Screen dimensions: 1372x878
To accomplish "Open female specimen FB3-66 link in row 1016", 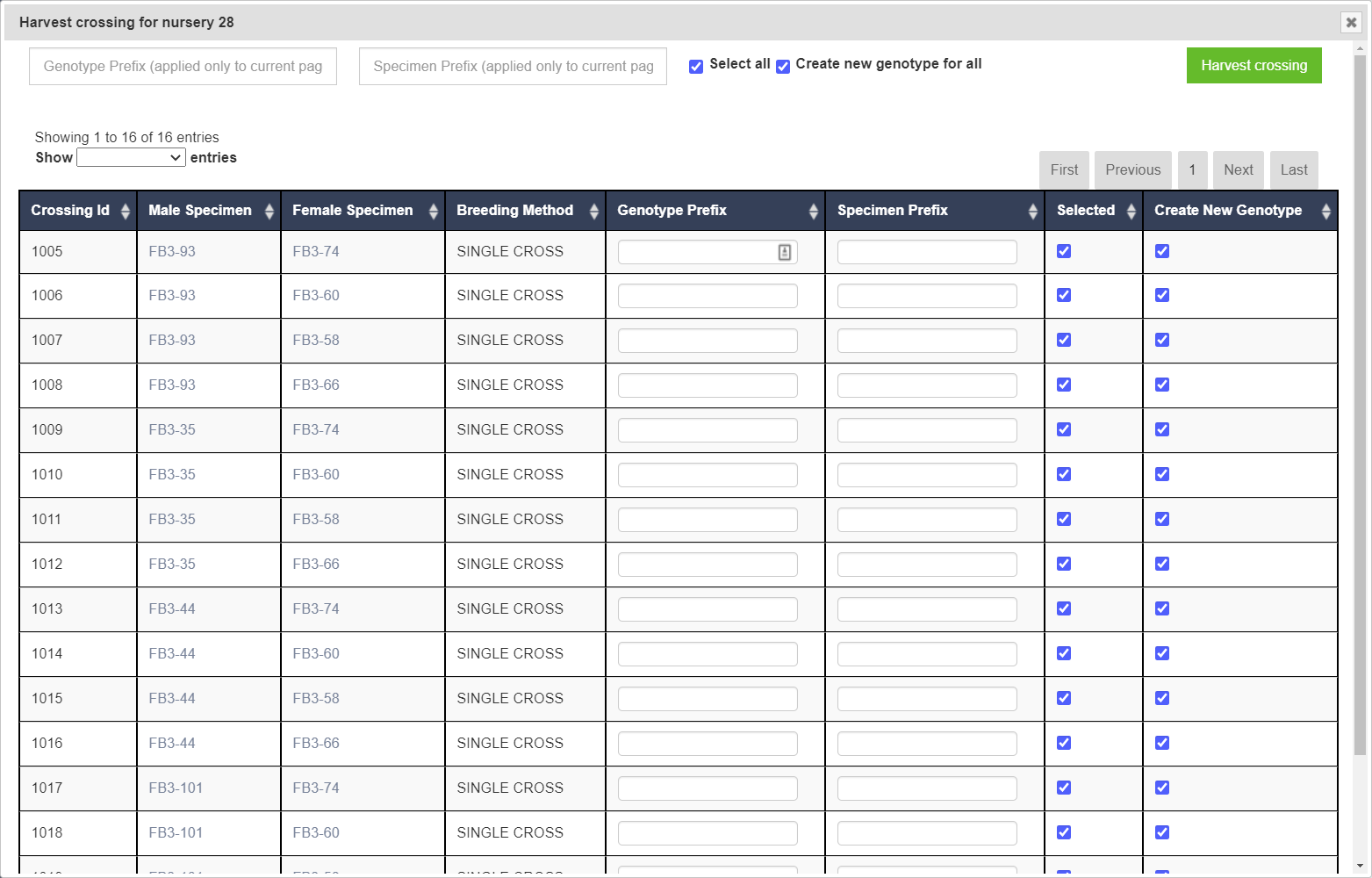I will [x=316, y=743].
